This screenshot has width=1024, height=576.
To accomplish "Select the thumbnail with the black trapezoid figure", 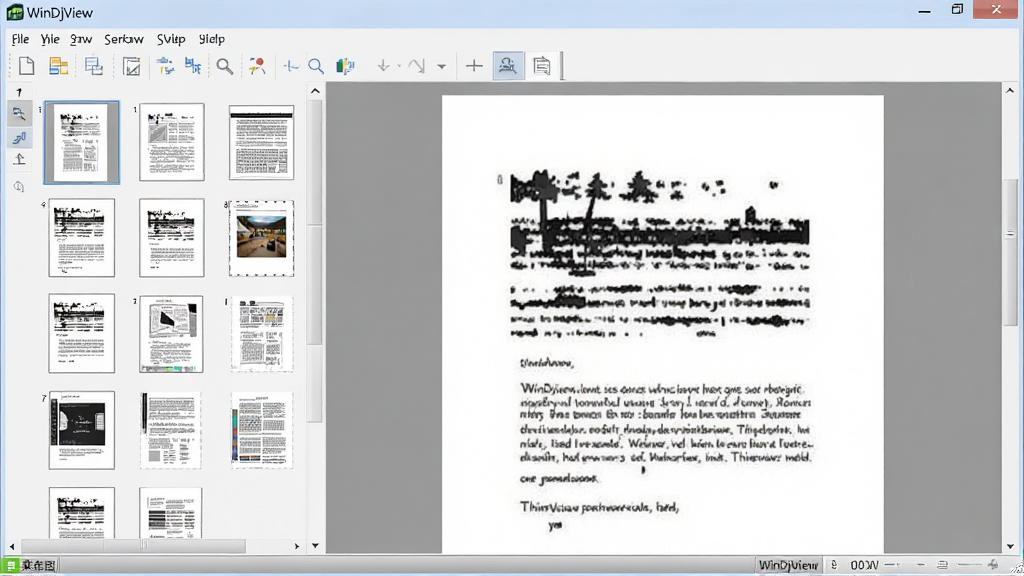I will [x=171, y=334].
